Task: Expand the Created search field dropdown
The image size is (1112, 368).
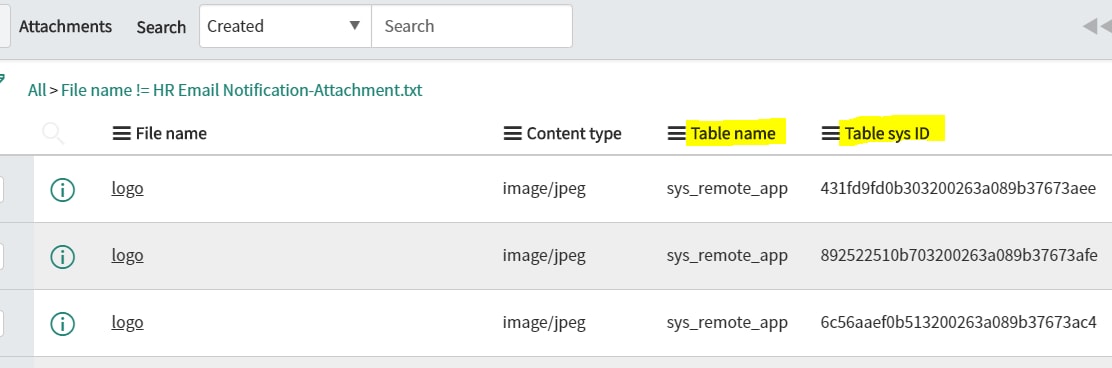Action: [285, 26]
